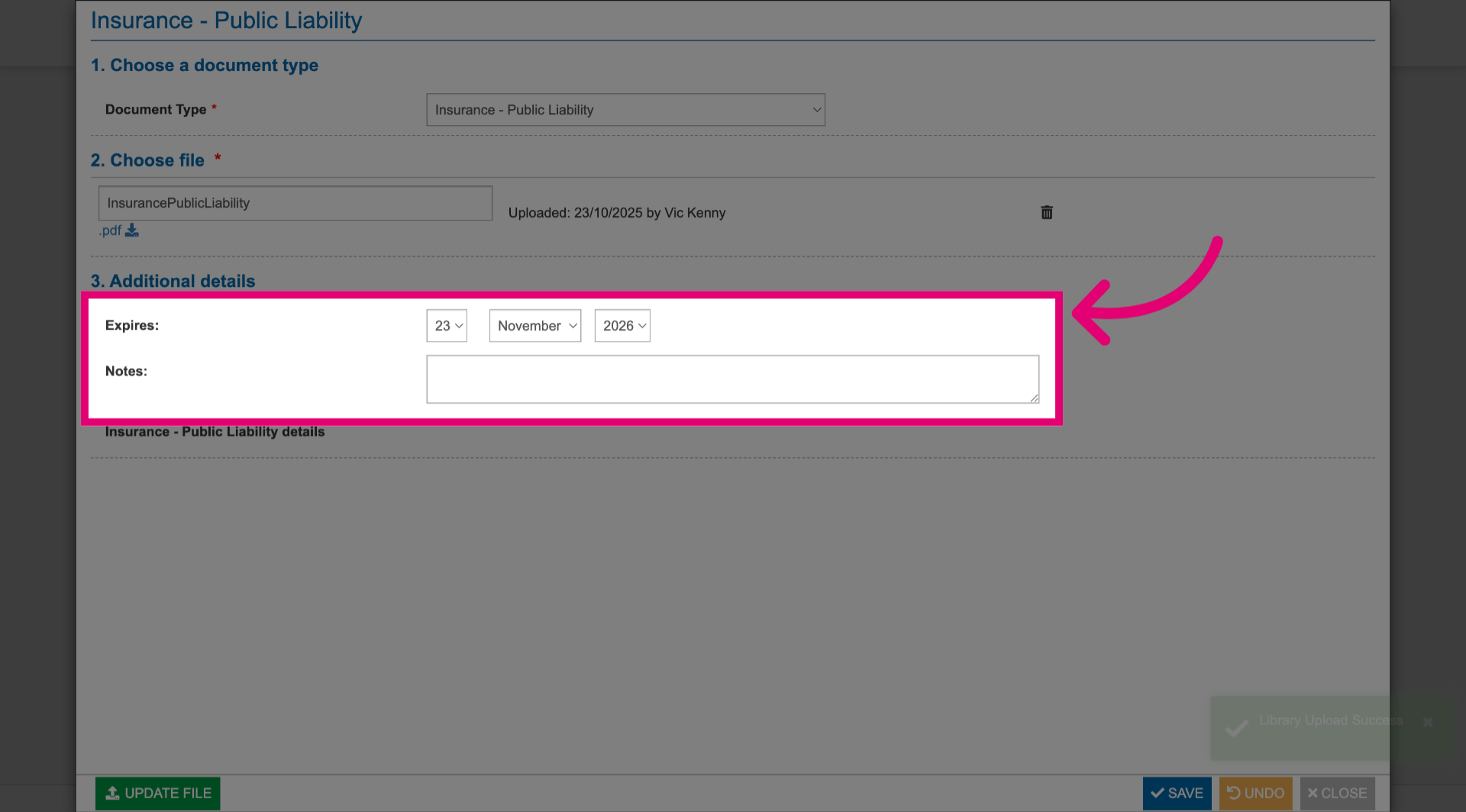Click the 'Library Upload Success' toast message
The image size is (1466, 812).
click(1331, 720)
